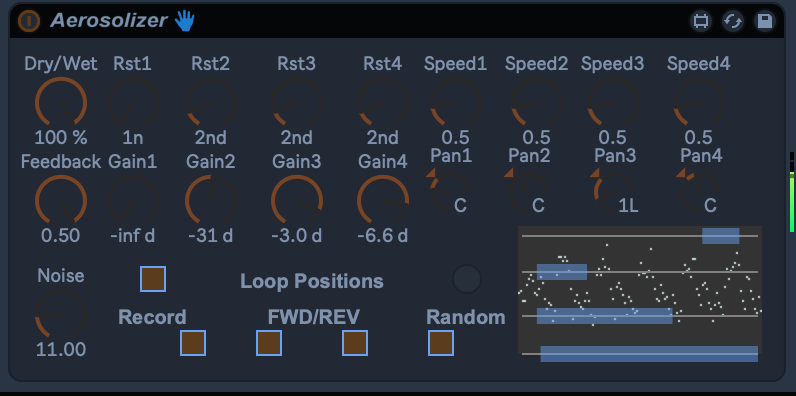Click the Pan3 modulation triangle indicator
The image size is (796, 396).
coord(595,173)
